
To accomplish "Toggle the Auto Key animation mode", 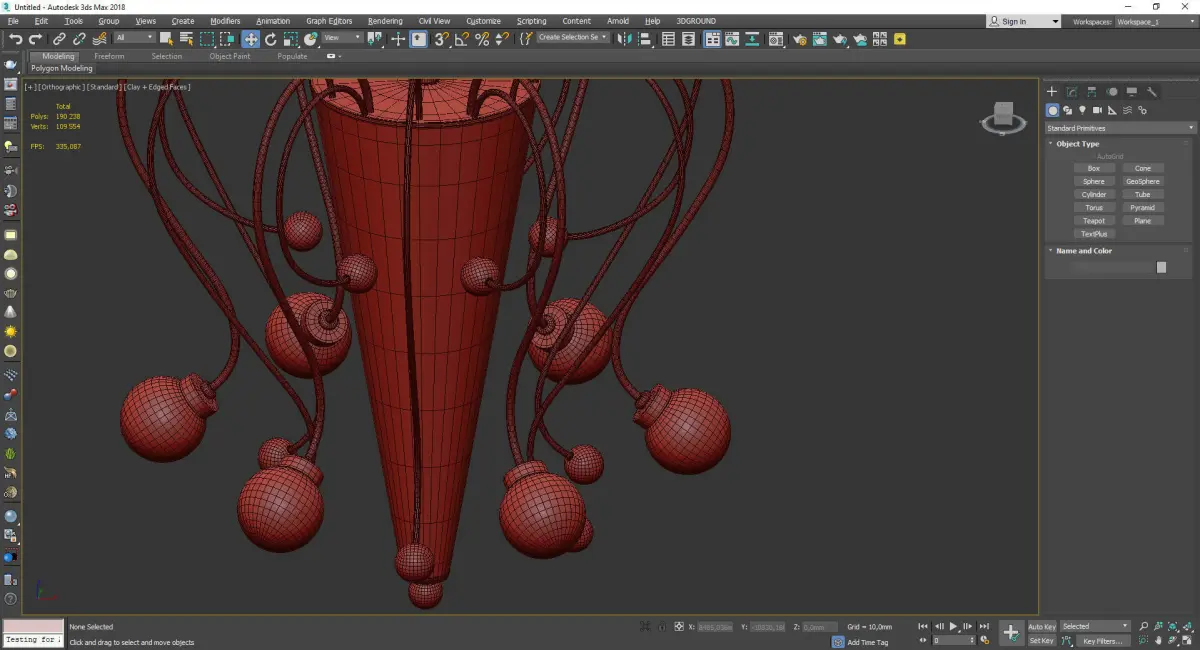I will (1041, 627).
